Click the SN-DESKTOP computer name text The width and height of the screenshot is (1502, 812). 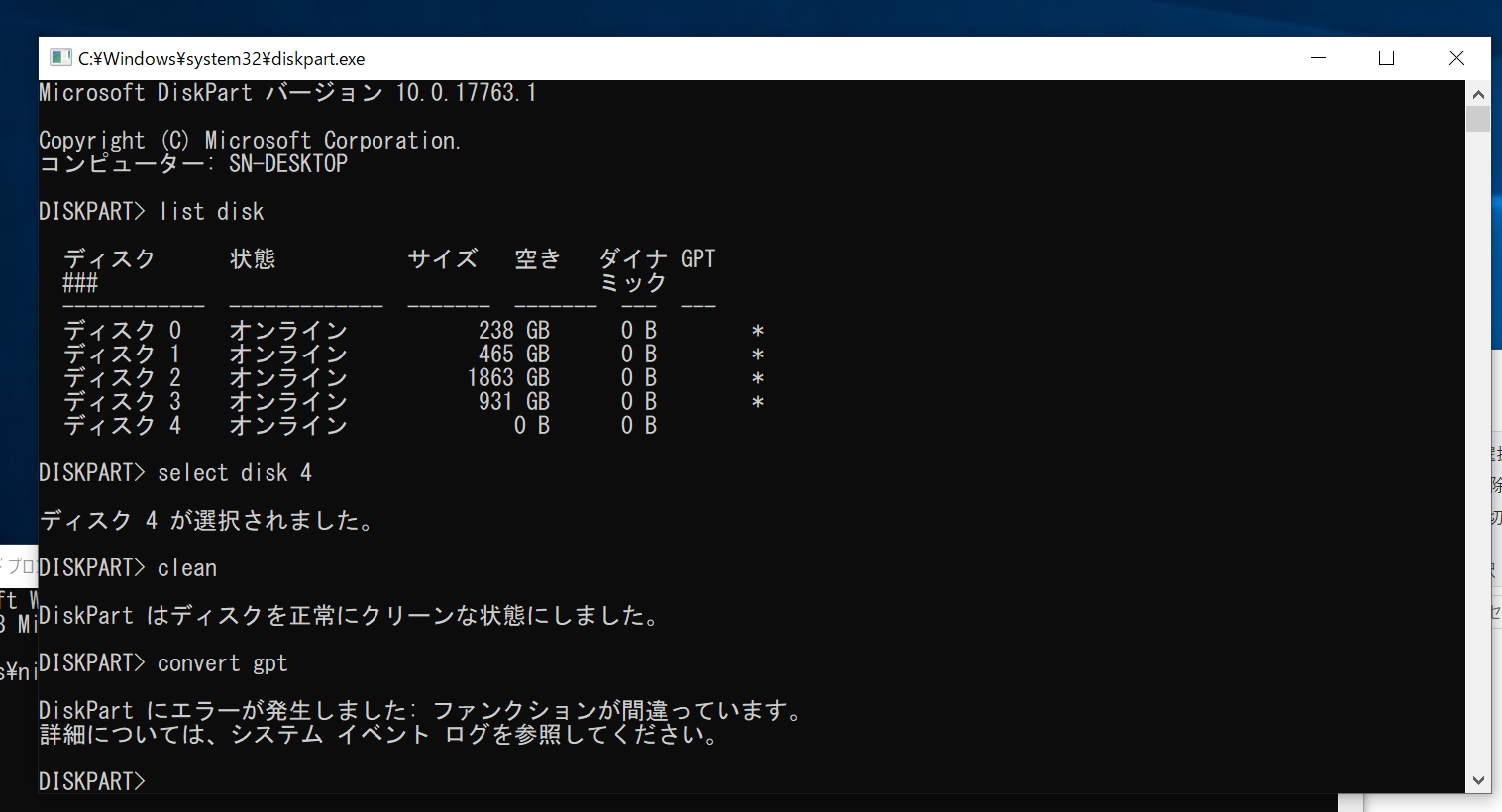(286, 163)
